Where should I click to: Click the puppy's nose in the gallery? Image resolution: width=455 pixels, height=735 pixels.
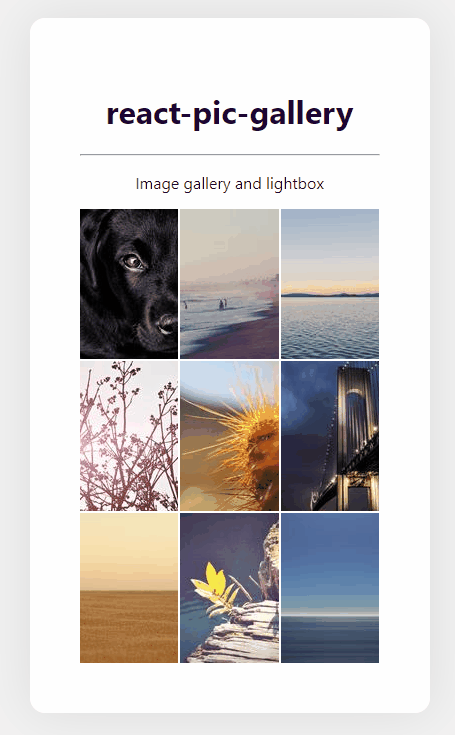166,322
